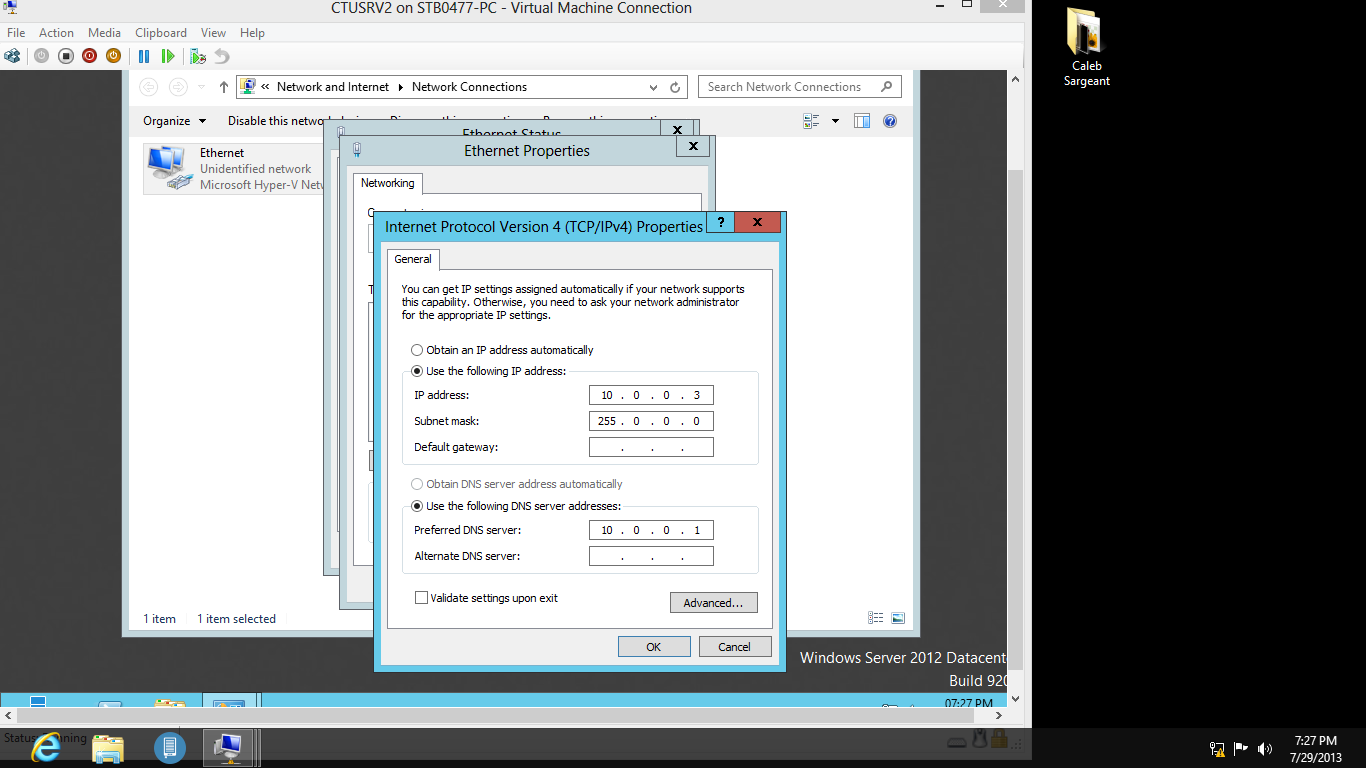
Task: Open the View menu
Action: click(213, 33)
